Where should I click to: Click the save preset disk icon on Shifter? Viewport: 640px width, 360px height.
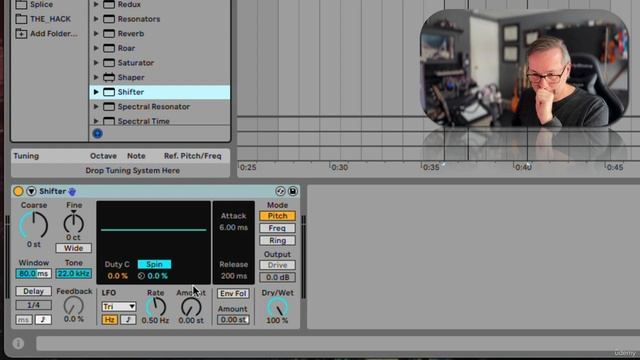click(x=293, y=191)
